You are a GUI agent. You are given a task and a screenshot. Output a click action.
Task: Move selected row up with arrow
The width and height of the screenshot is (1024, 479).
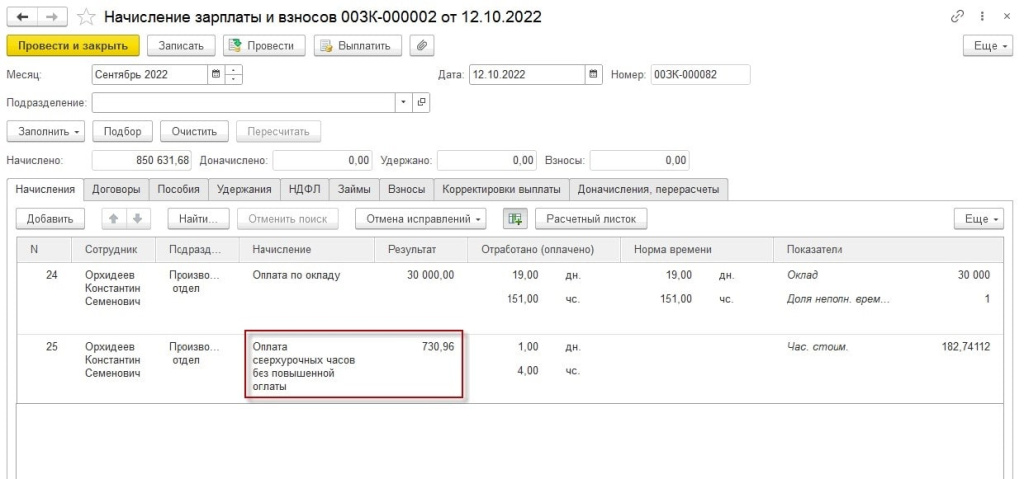coord(114,218)
